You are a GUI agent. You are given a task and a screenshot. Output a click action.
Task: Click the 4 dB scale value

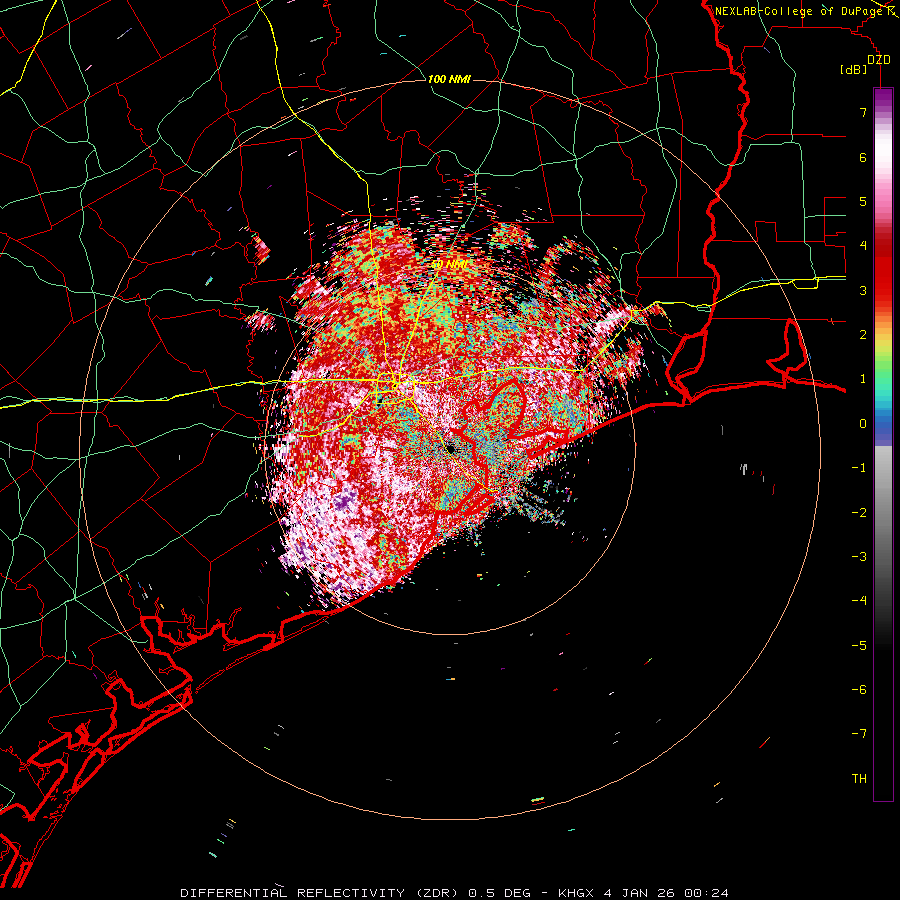863,246
